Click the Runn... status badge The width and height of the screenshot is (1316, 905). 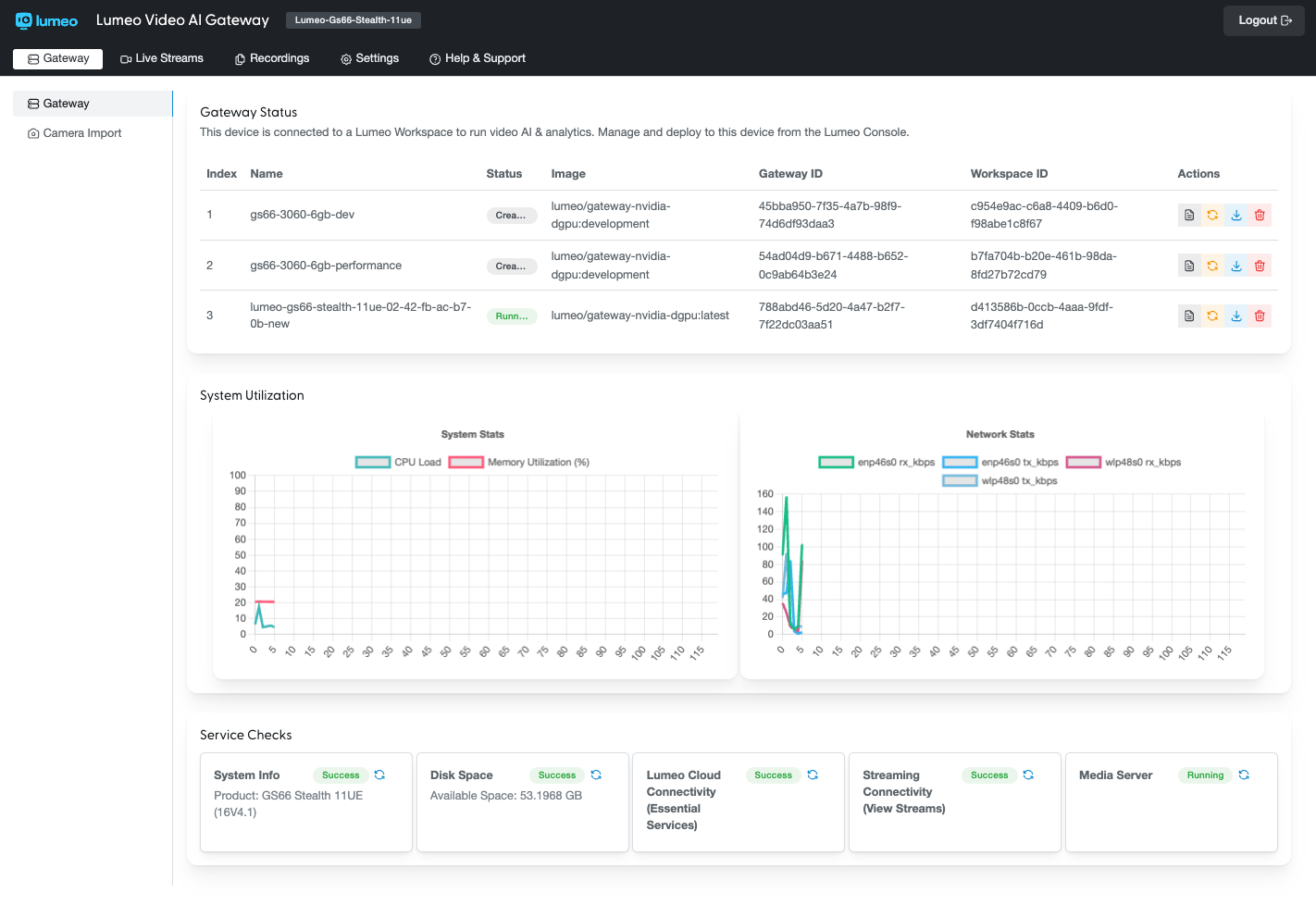[512, 316]
